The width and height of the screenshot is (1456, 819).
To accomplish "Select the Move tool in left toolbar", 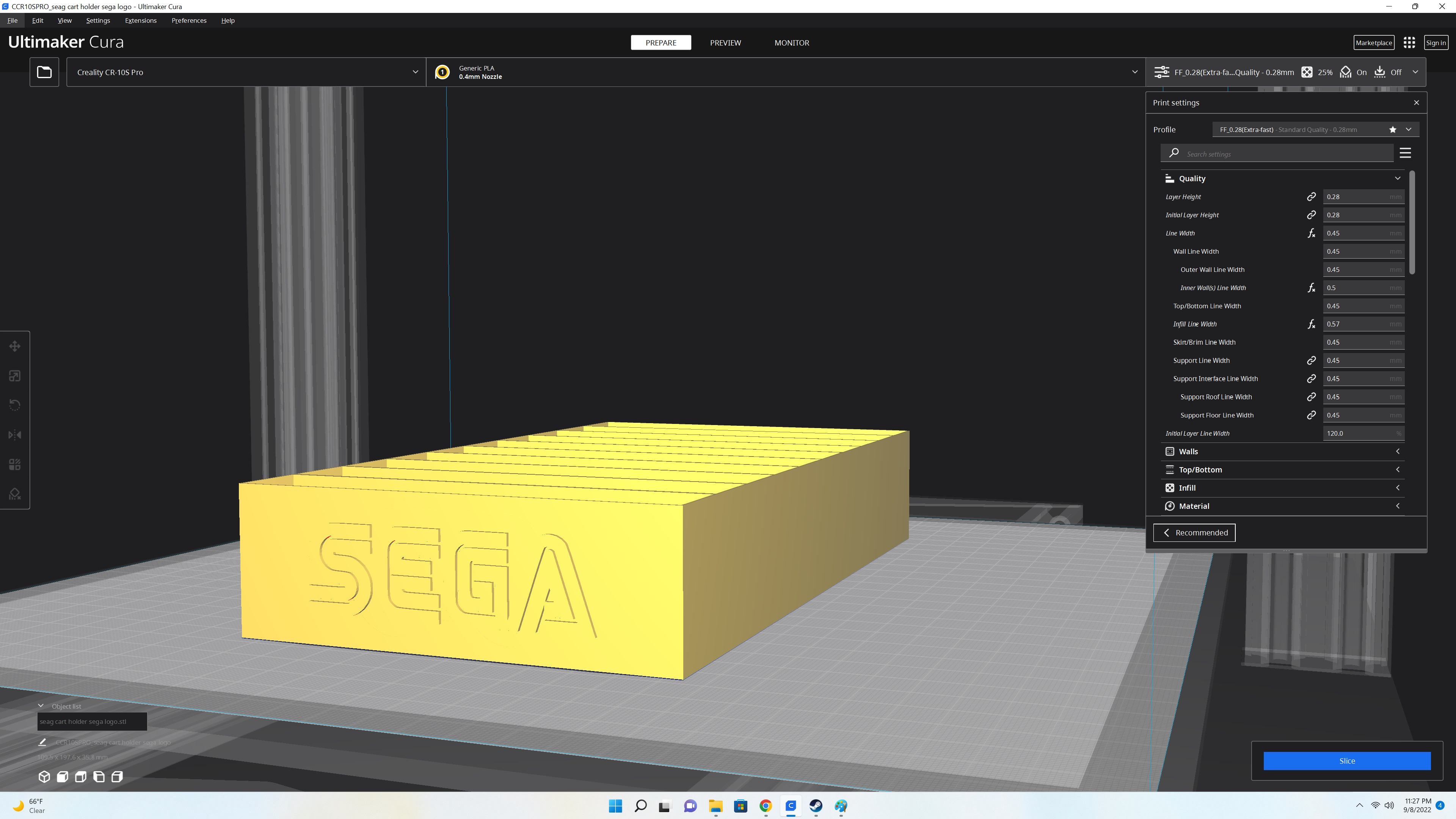I will [15, 346].
